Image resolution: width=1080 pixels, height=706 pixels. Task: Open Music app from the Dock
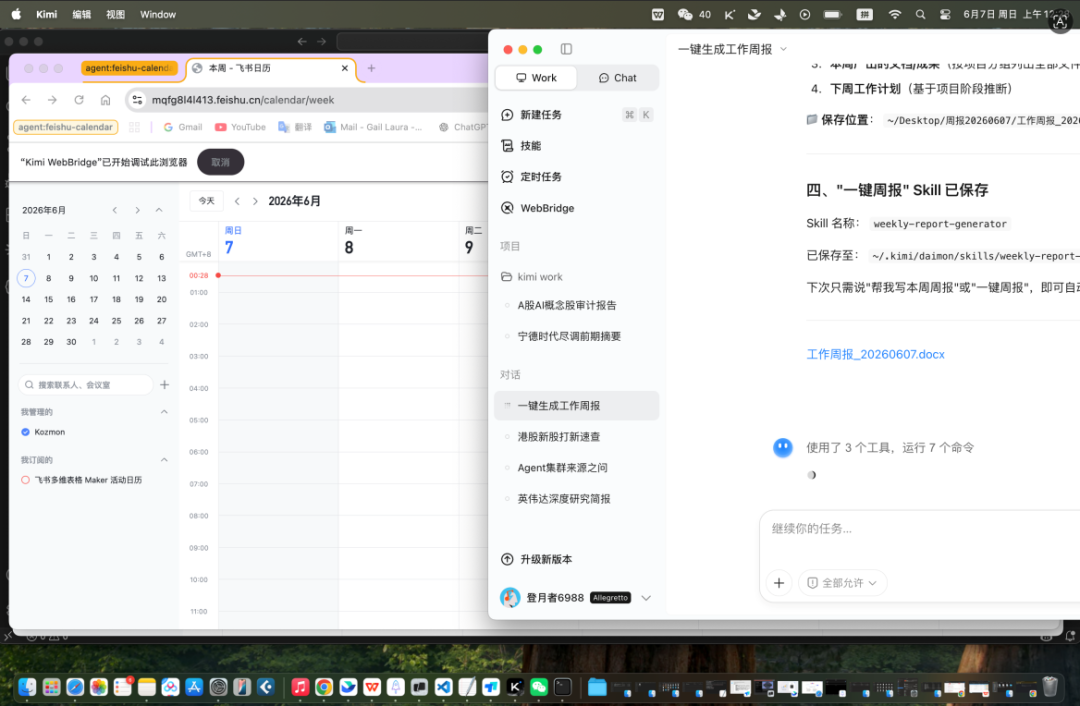300,687
